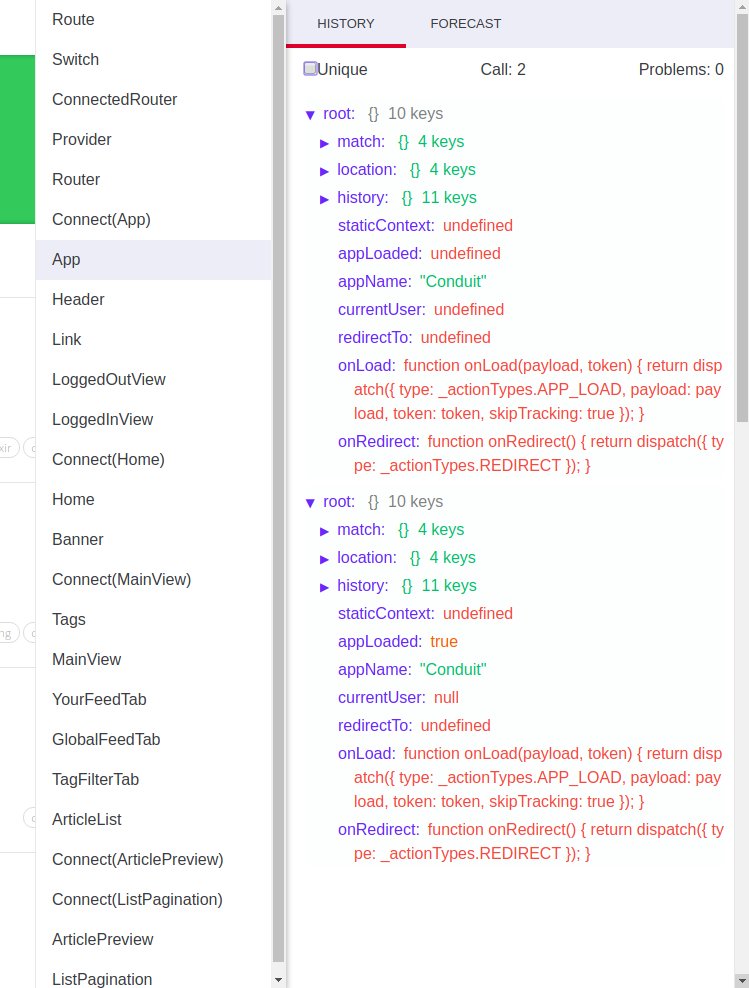The image size is (749, 988).
Task: Select ConnectedRouter component
Action: pos(154,100)
